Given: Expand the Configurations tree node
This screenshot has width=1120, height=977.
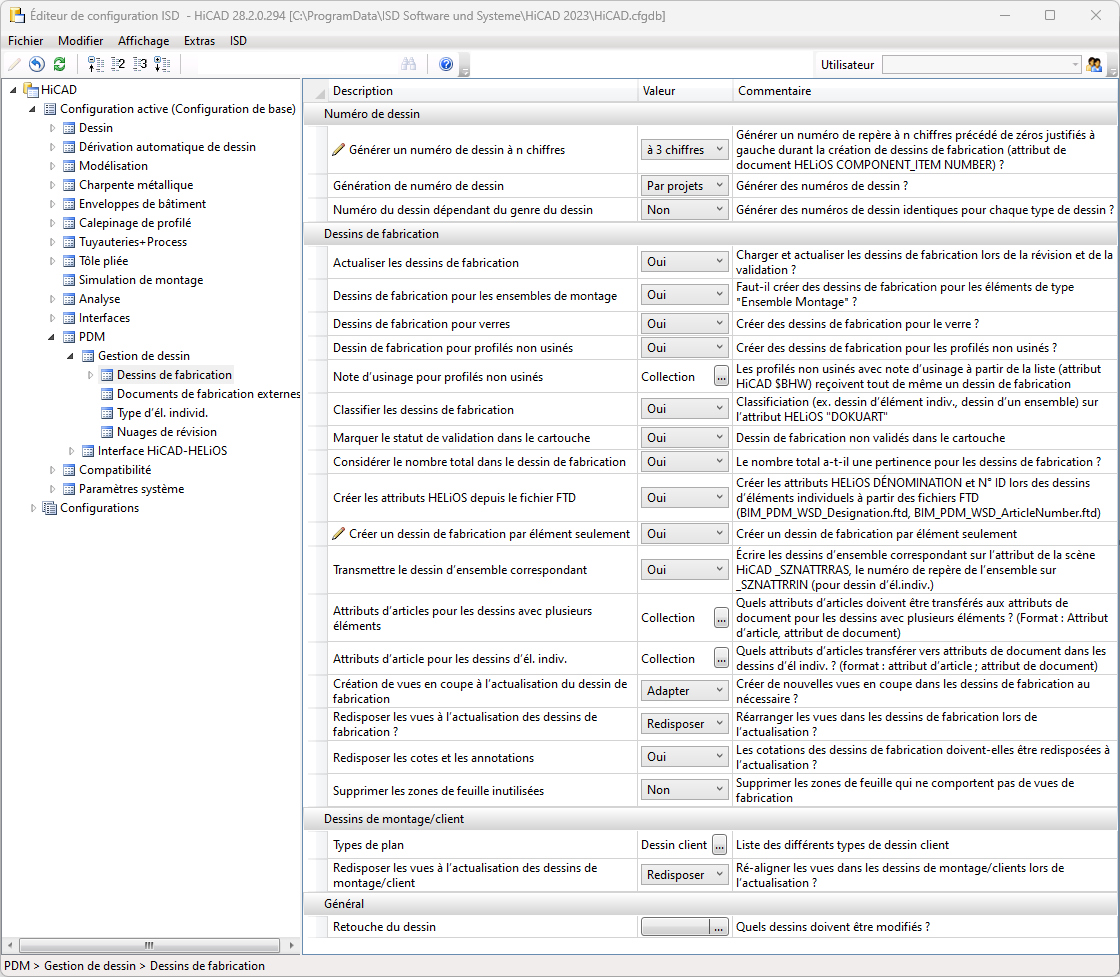Looking at the screenshot, I should pyautogui.click(x=33, y=508).
